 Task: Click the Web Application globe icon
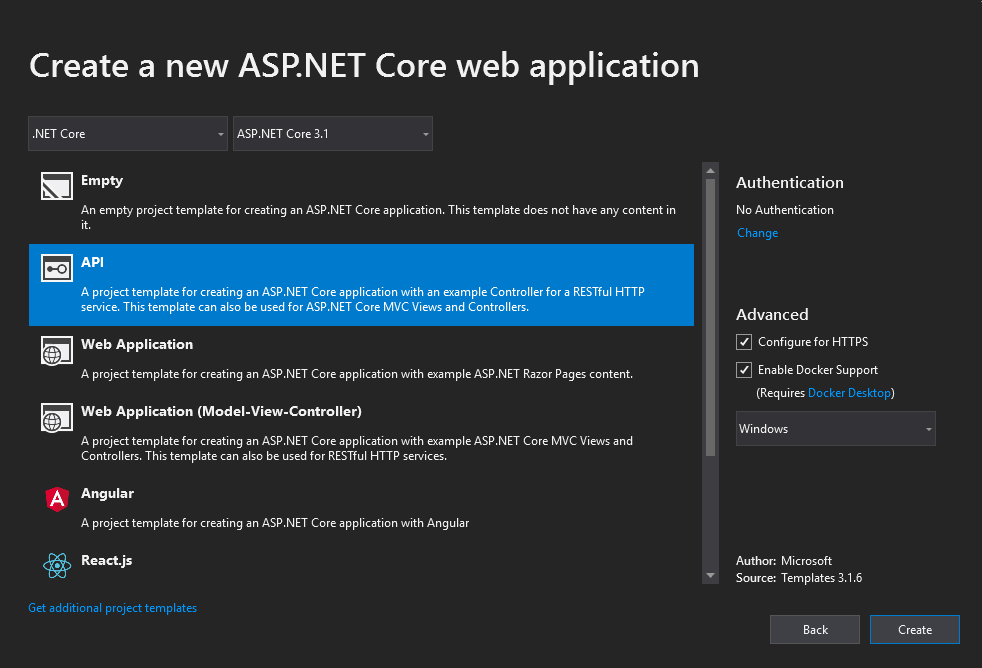[56, 350]
